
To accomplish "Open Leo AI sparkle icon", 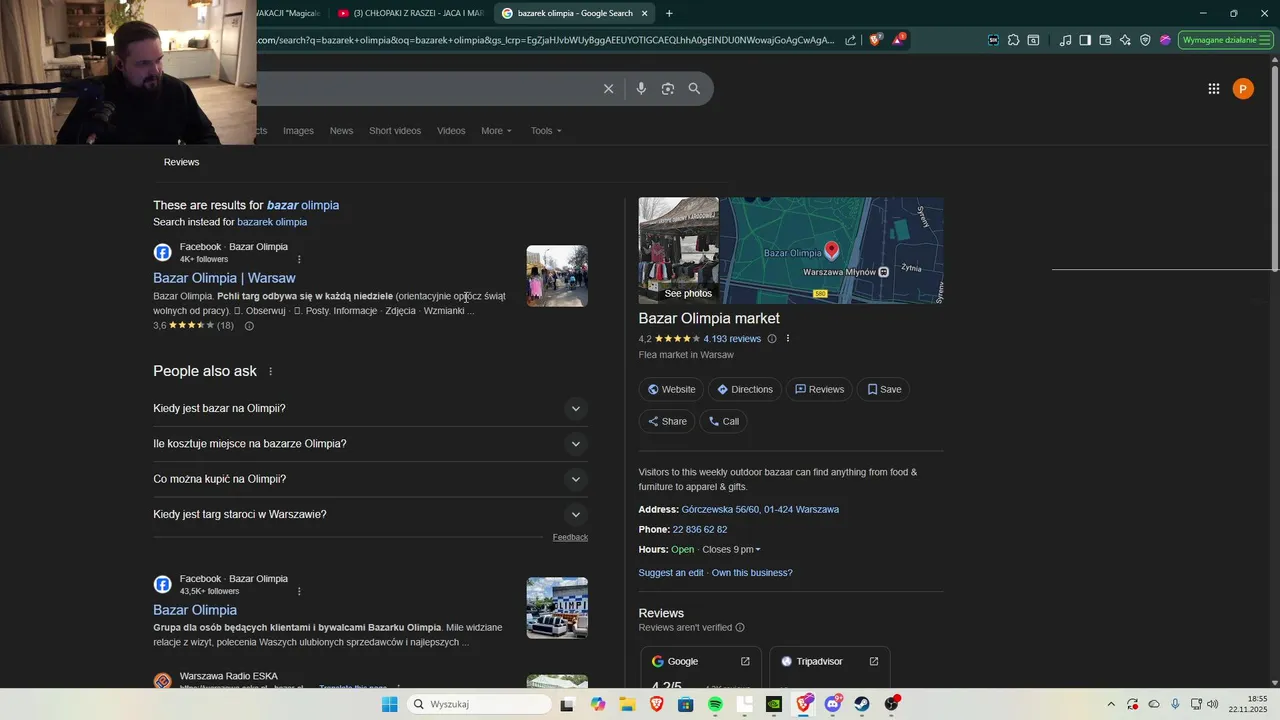I will 1125,40.
